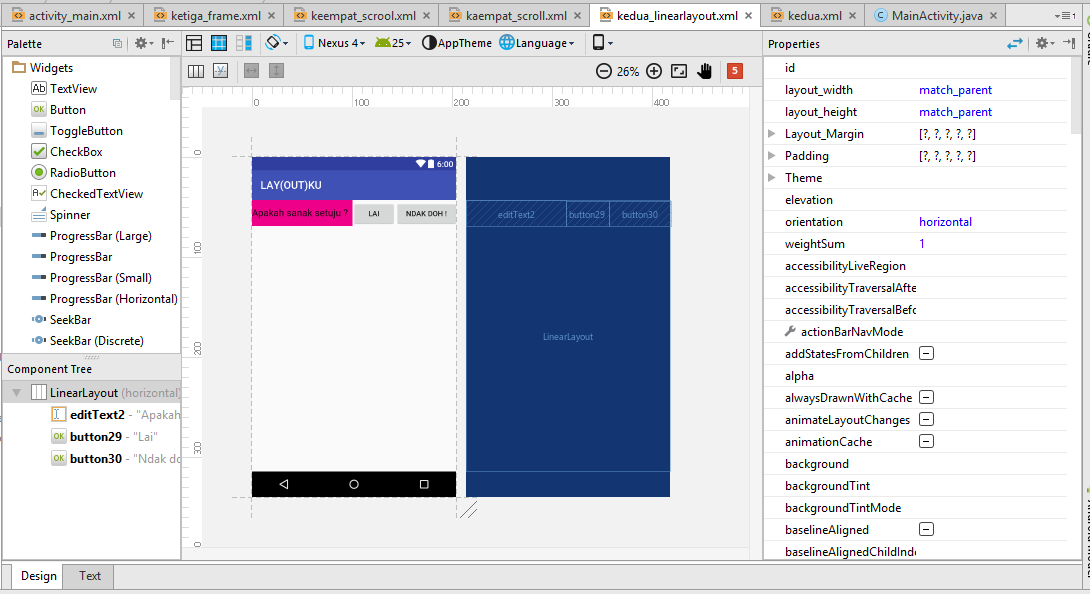The image size is (1090, 594).
Task: Pick ToggleButton from the palette
Action: 76,130
